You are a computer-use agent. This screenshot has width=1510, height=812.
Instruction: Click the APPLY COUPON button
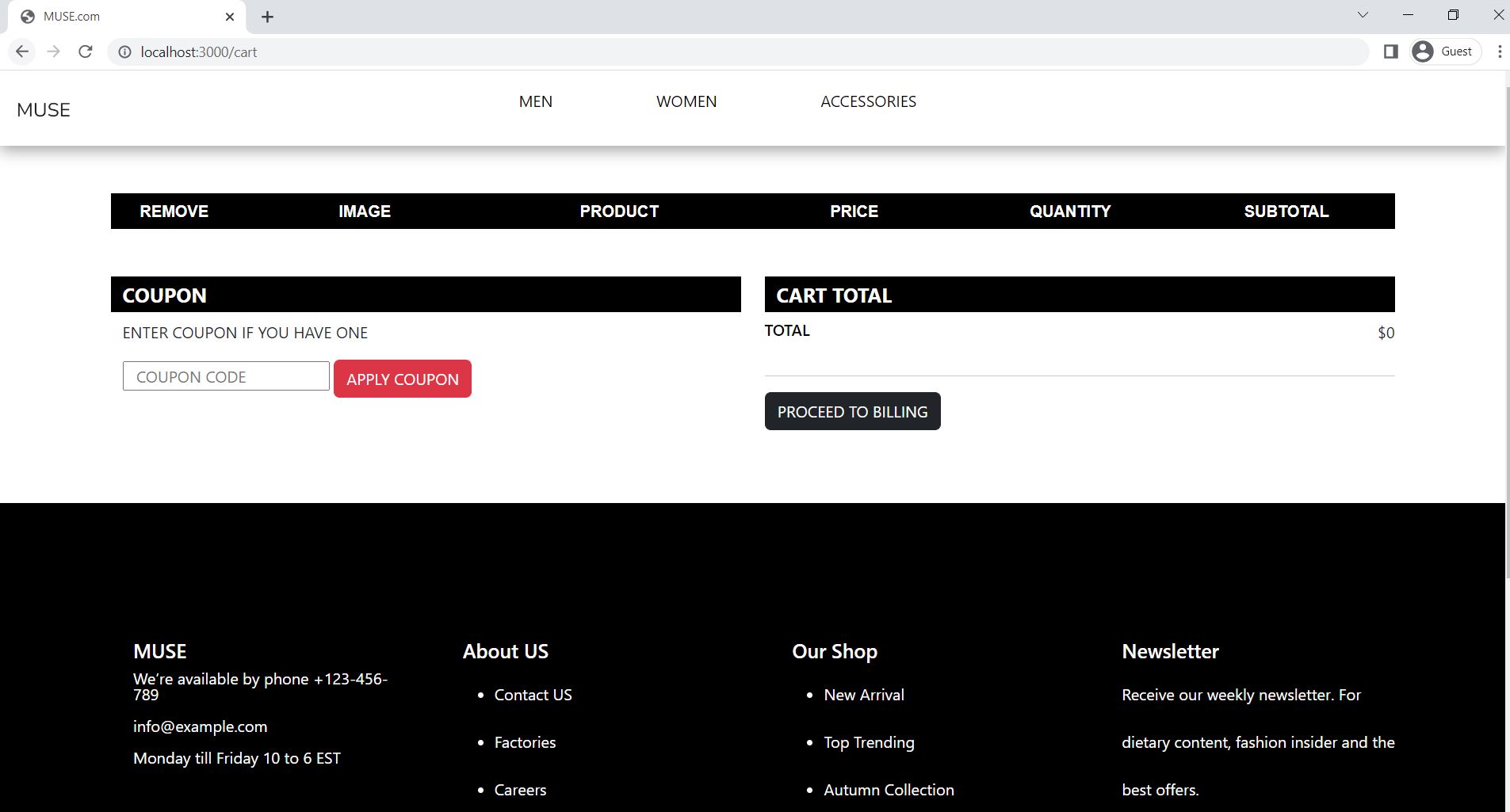click(402, 379)
